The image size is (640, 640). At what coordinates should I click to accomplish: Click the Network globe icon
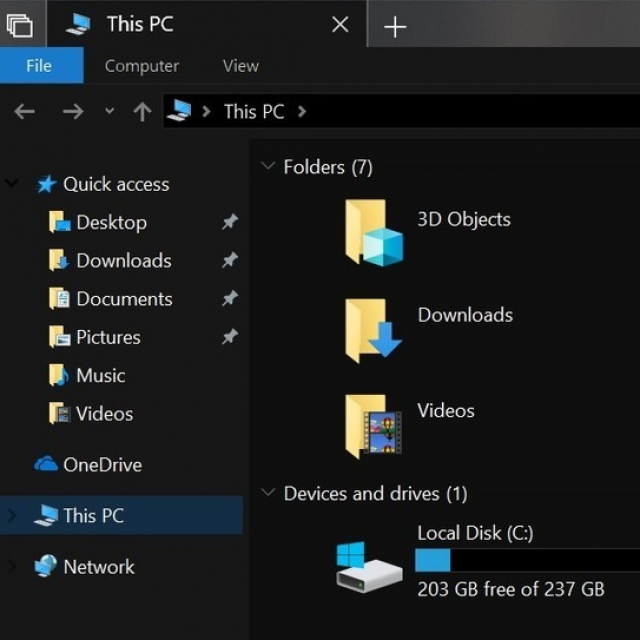(46, 566)
